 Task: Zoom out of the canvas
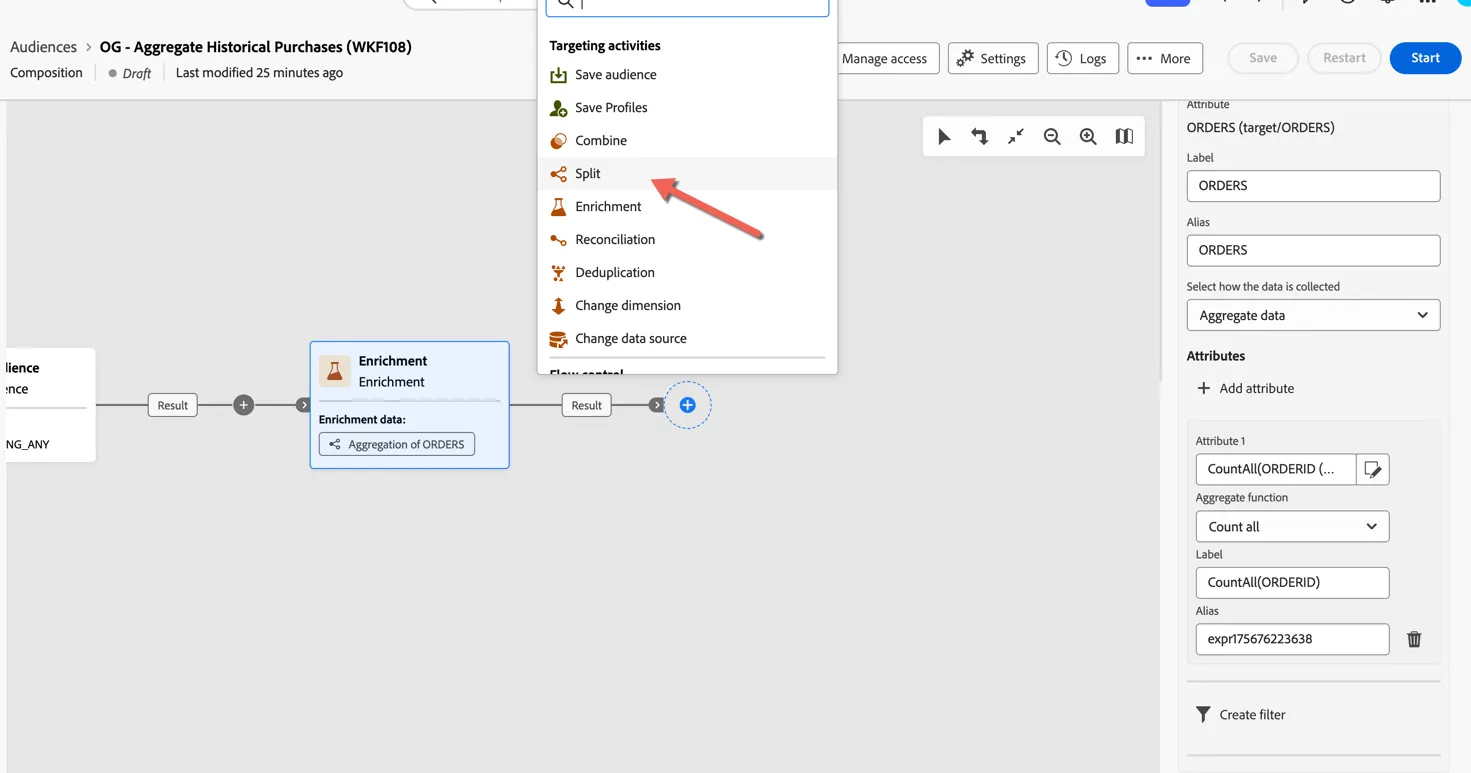1052,137
